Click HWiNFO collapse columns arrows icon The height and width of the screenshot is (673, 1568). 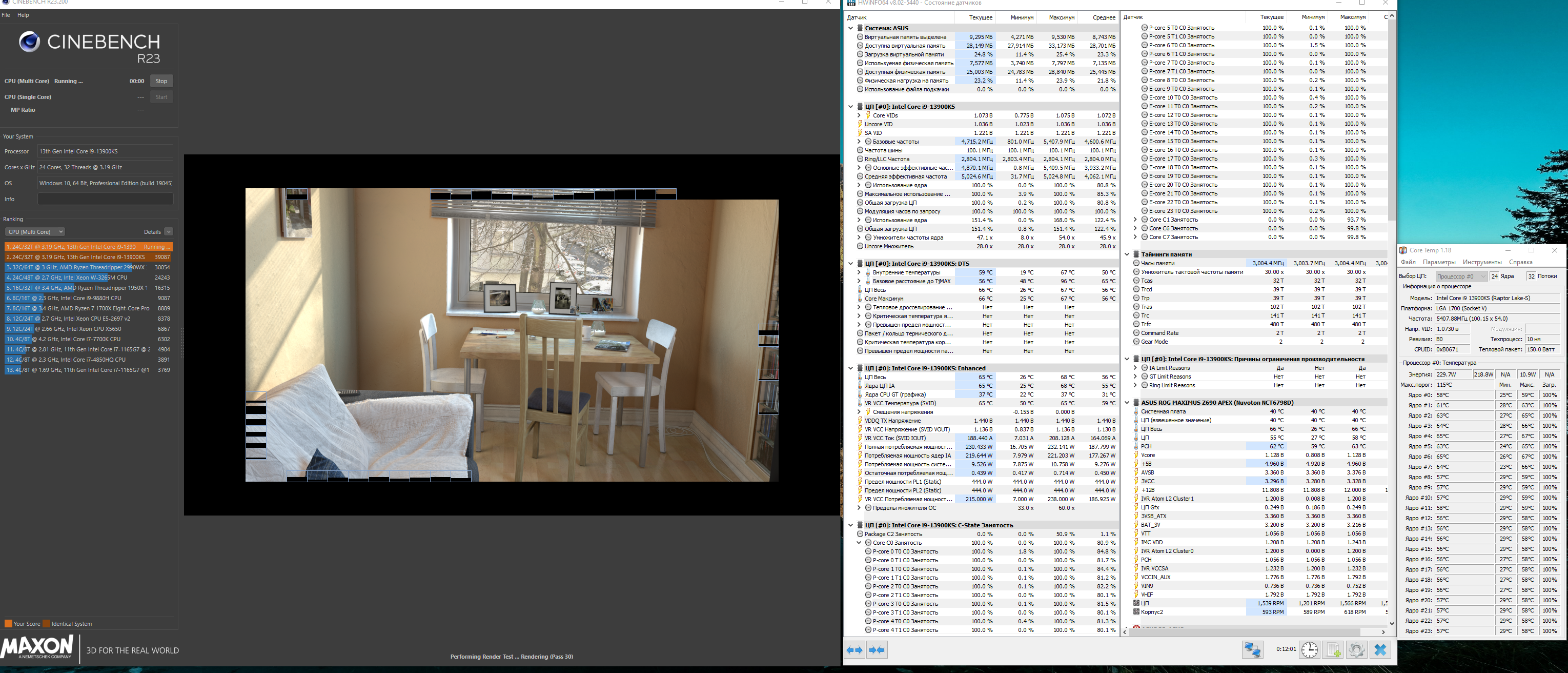click(x=877, y=650)
